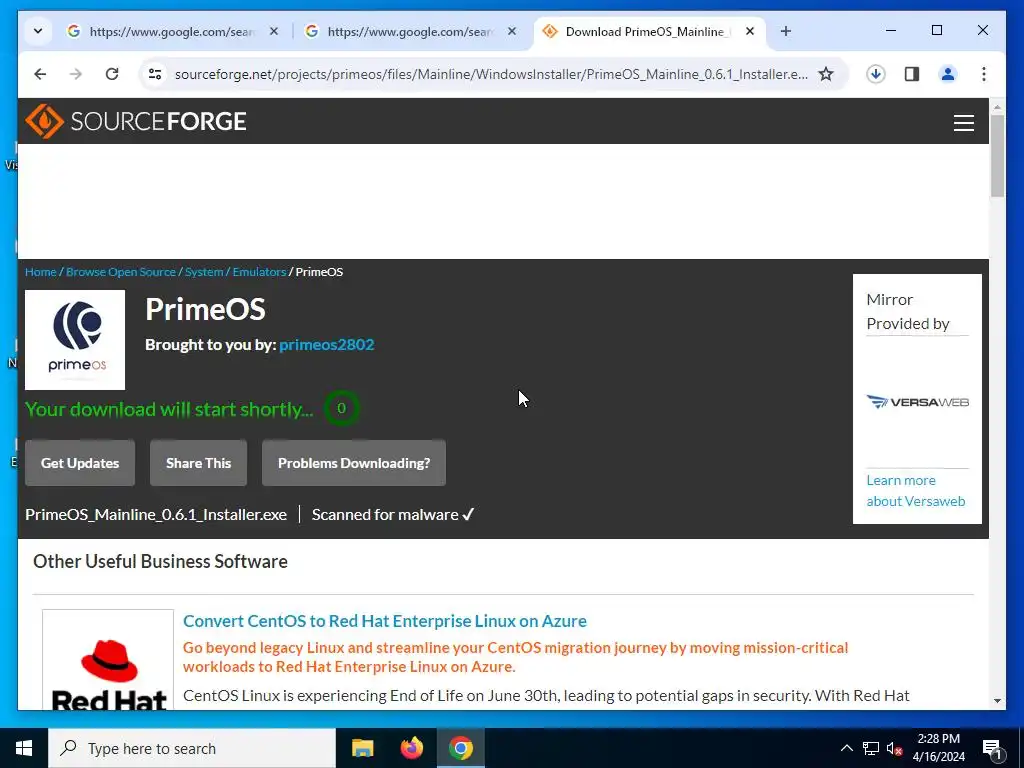Screen dimensions: 1024x768
Task: Click the Share This button
Action: [199, 463]
